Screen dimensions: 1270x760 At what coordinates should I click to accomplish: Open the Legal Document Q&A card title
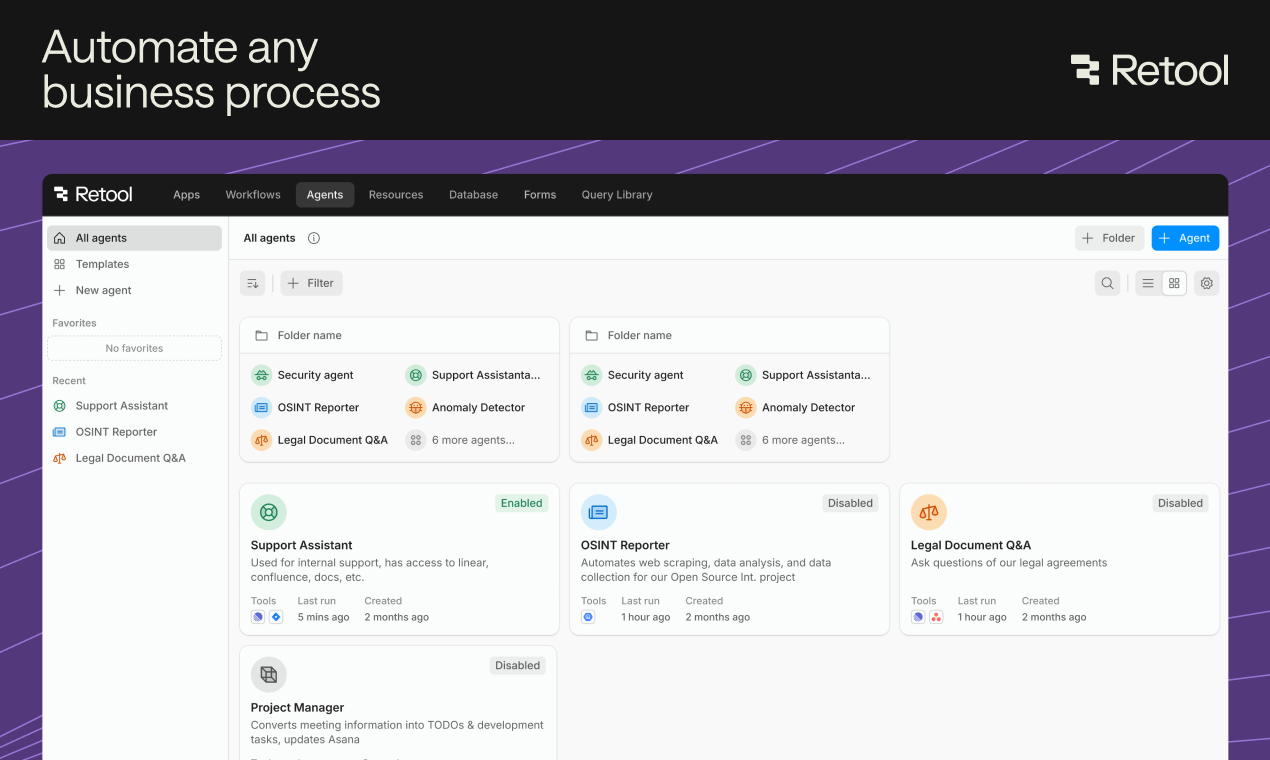click(971, 545)
